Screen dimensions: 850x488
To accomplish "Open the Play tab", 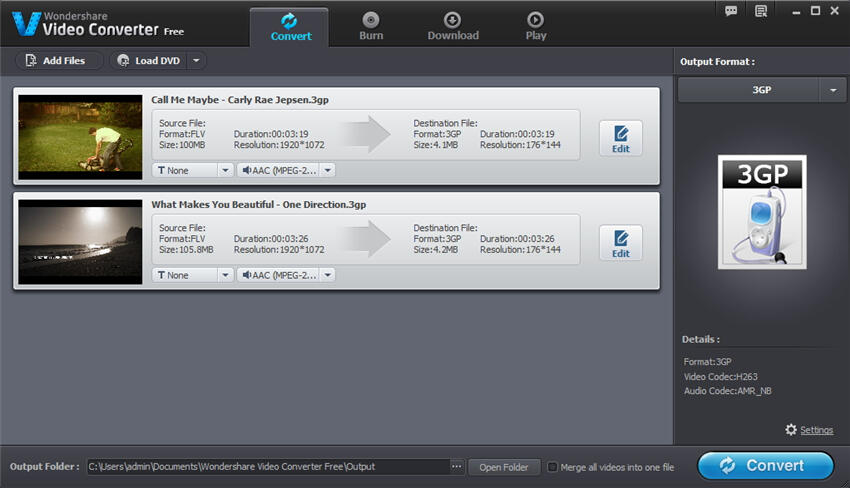I will [536, 27].
